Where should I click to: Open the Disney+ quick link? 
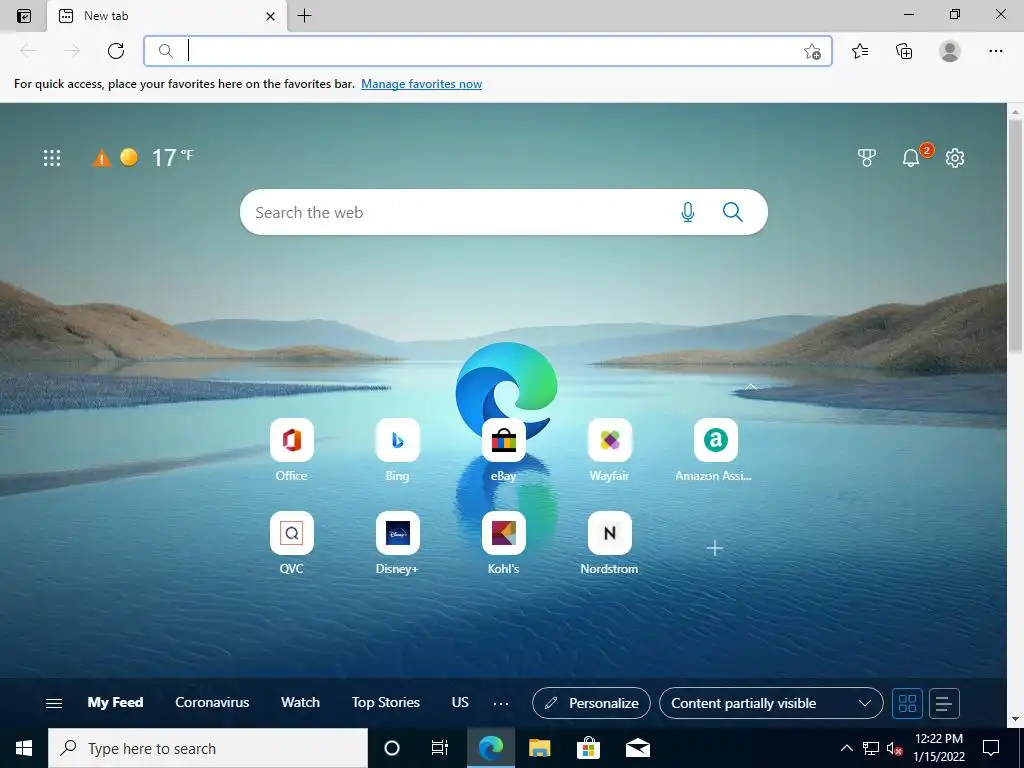[x=397, y=543]
